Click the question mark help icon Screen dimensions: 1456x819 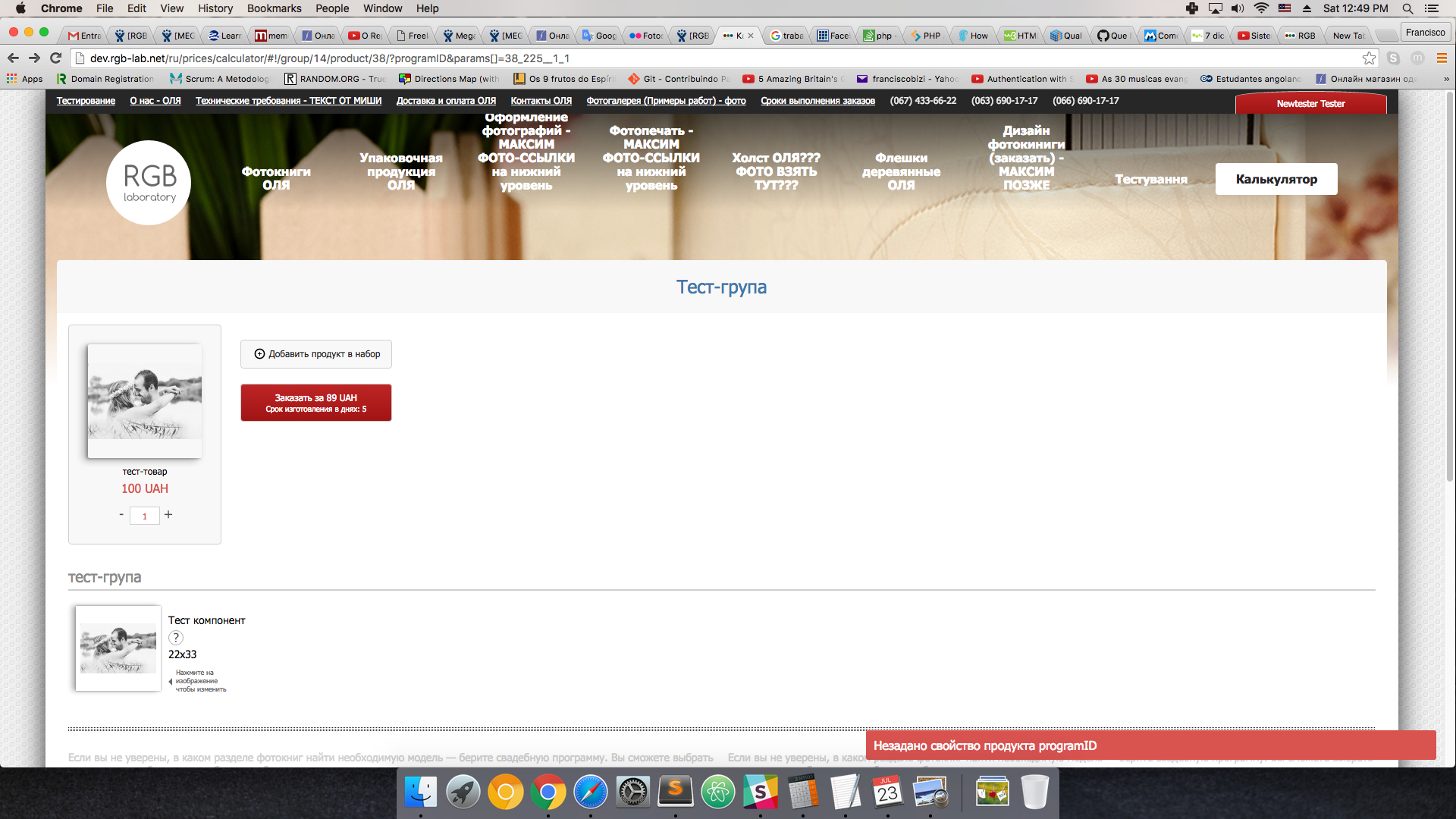pyautogui.click(x=175, y=638)
